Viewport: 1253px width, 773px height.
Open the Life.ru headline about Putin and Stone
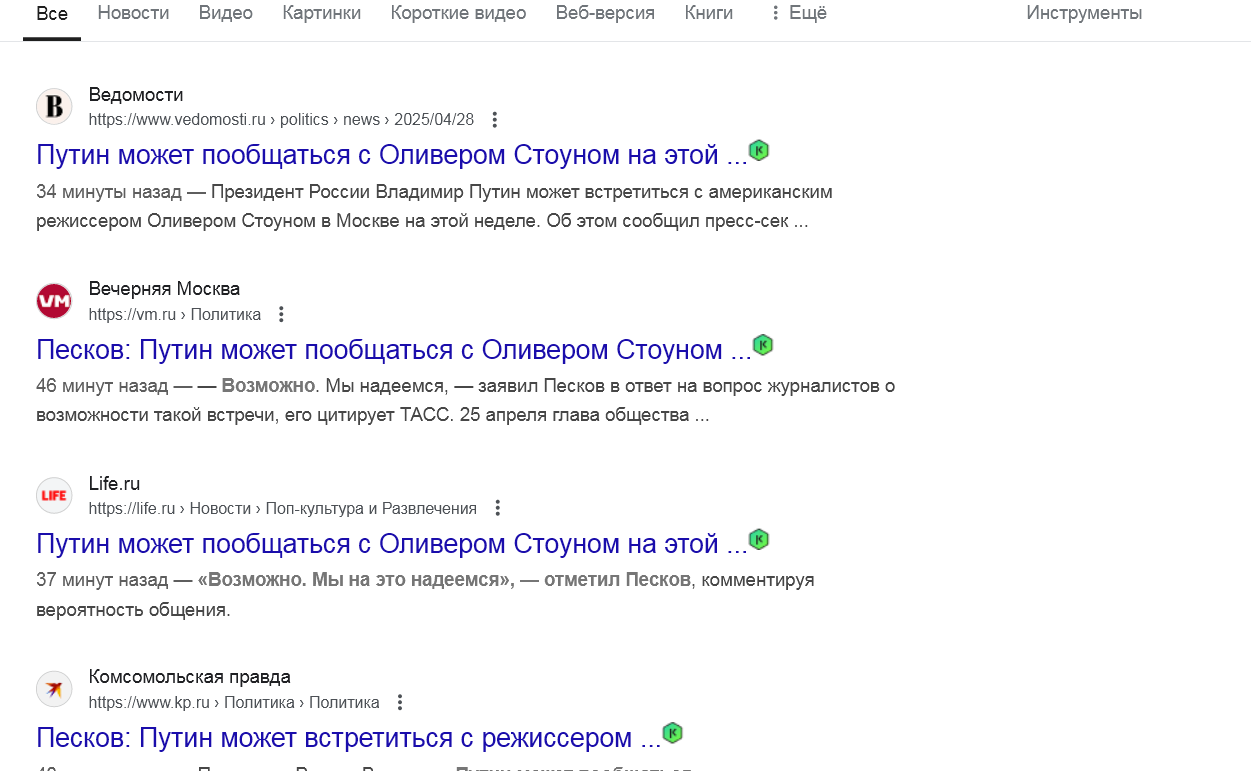(392, 543)
